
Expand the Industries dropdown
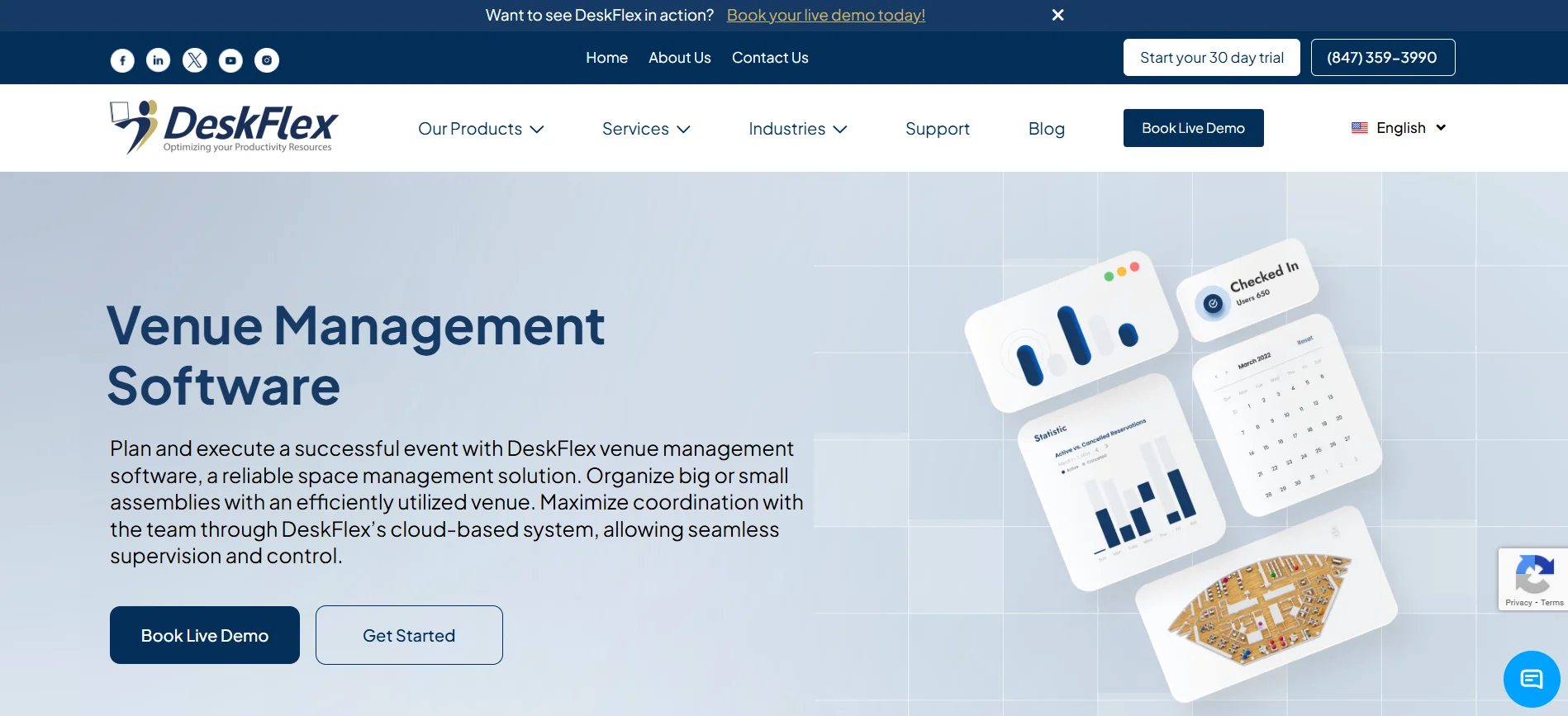click(798, 129)
